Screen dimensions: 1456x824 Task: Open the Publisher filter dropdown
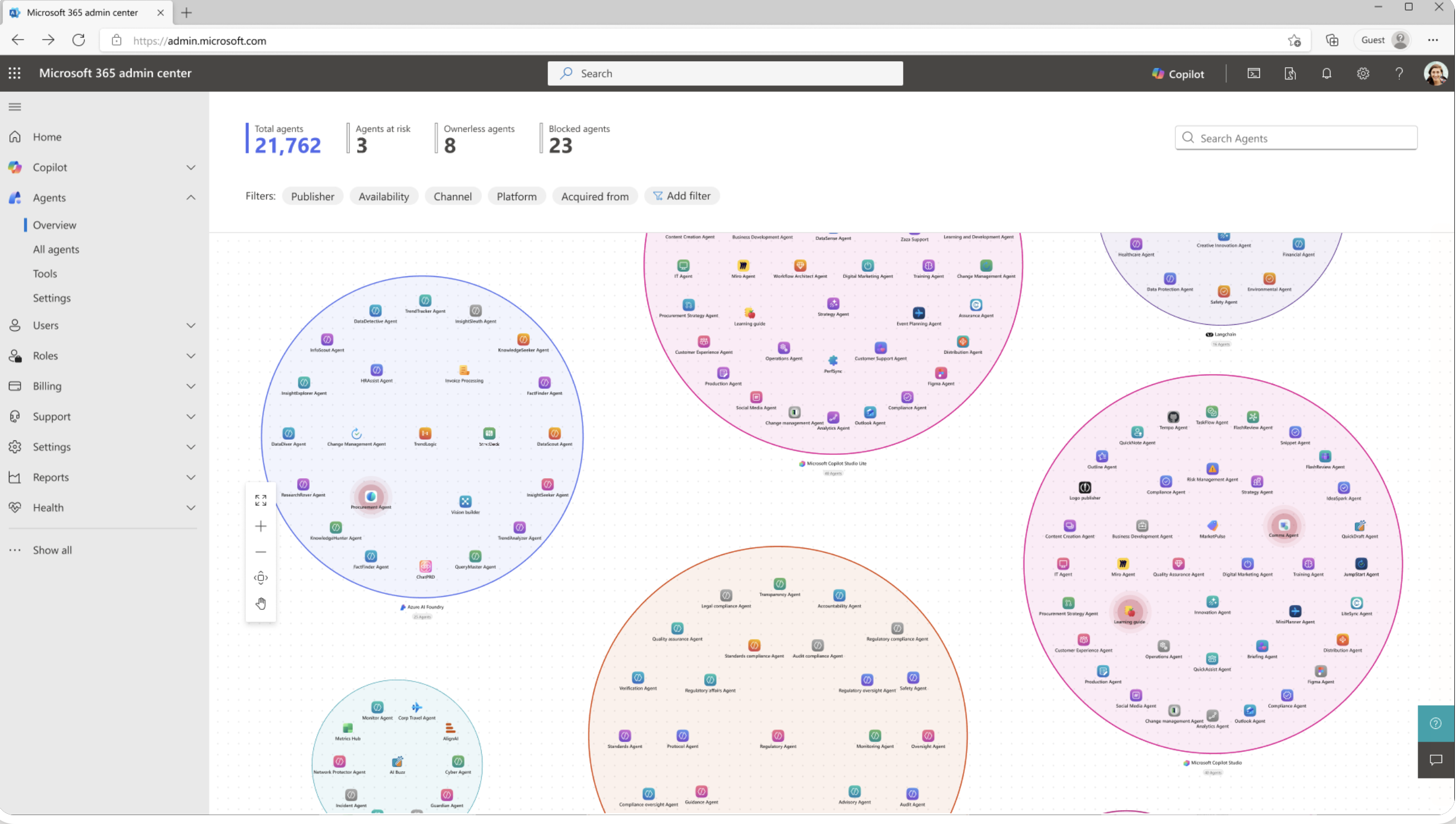(x=313, y=196)
